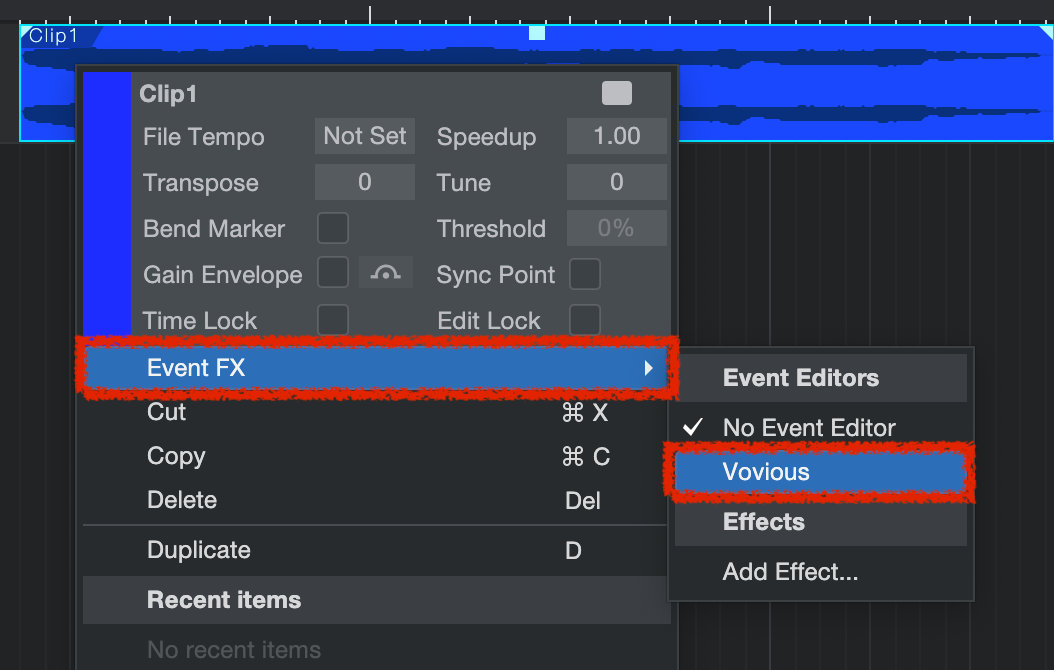
Task: Enable the Bend Marker checkbox
Action: (333, 228)
